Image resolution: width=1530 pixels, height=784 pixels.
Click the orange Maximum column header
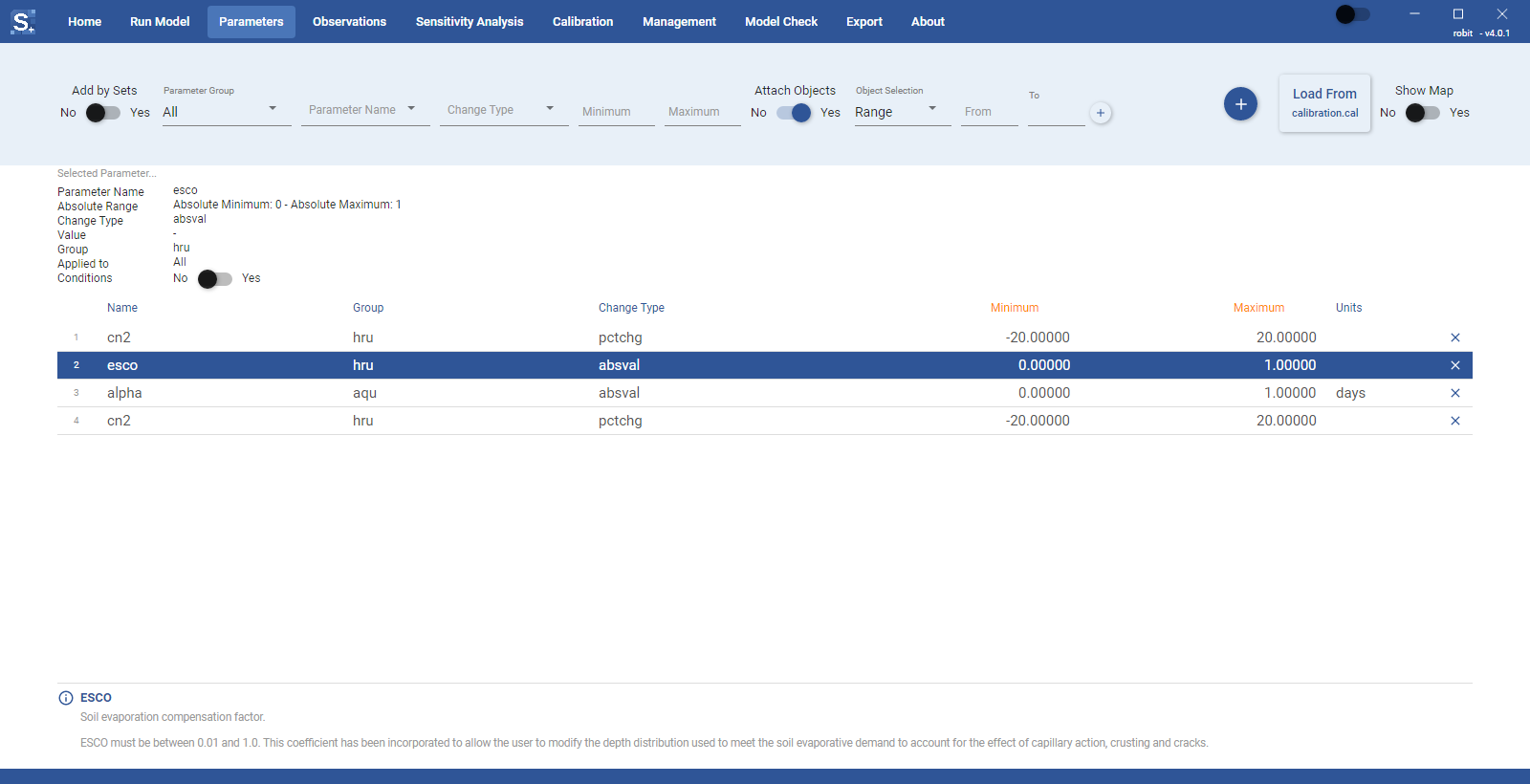(x=1258, y=308)
